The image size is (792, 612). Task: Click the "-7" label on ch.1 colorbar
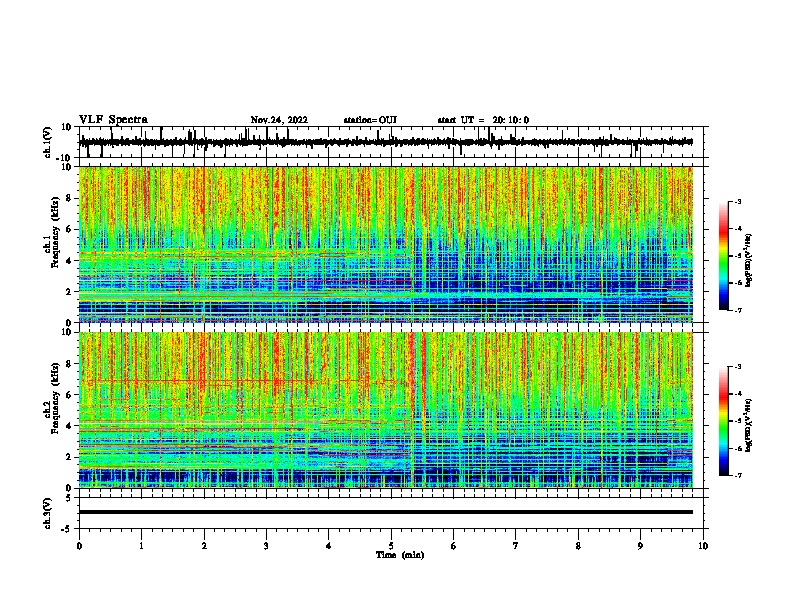coord(738,310)
